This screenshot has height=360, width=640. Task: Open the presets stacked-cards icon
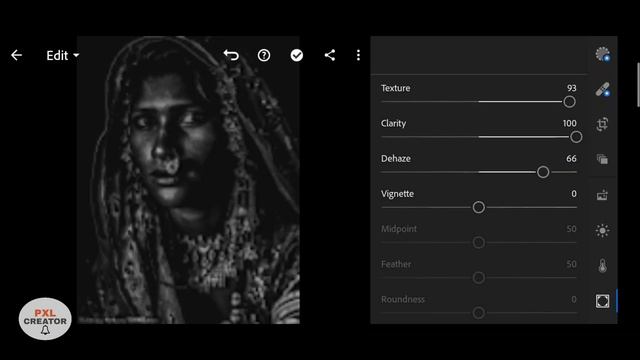pyautogui.click(x=602, y=159)
